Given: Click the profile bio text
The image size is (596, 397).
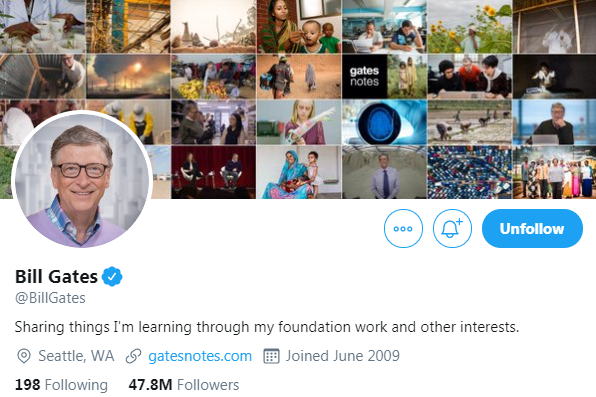Looking at the screenshot, I should coord(267,327).
